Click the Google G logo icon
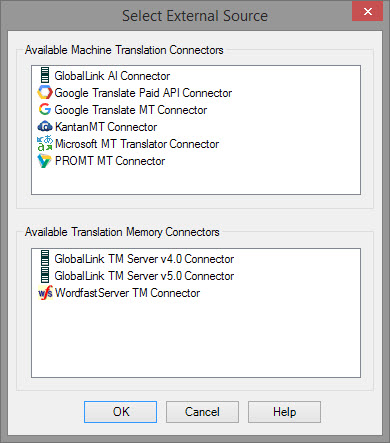The image size is (390, 443). click(x=45, y=109)
